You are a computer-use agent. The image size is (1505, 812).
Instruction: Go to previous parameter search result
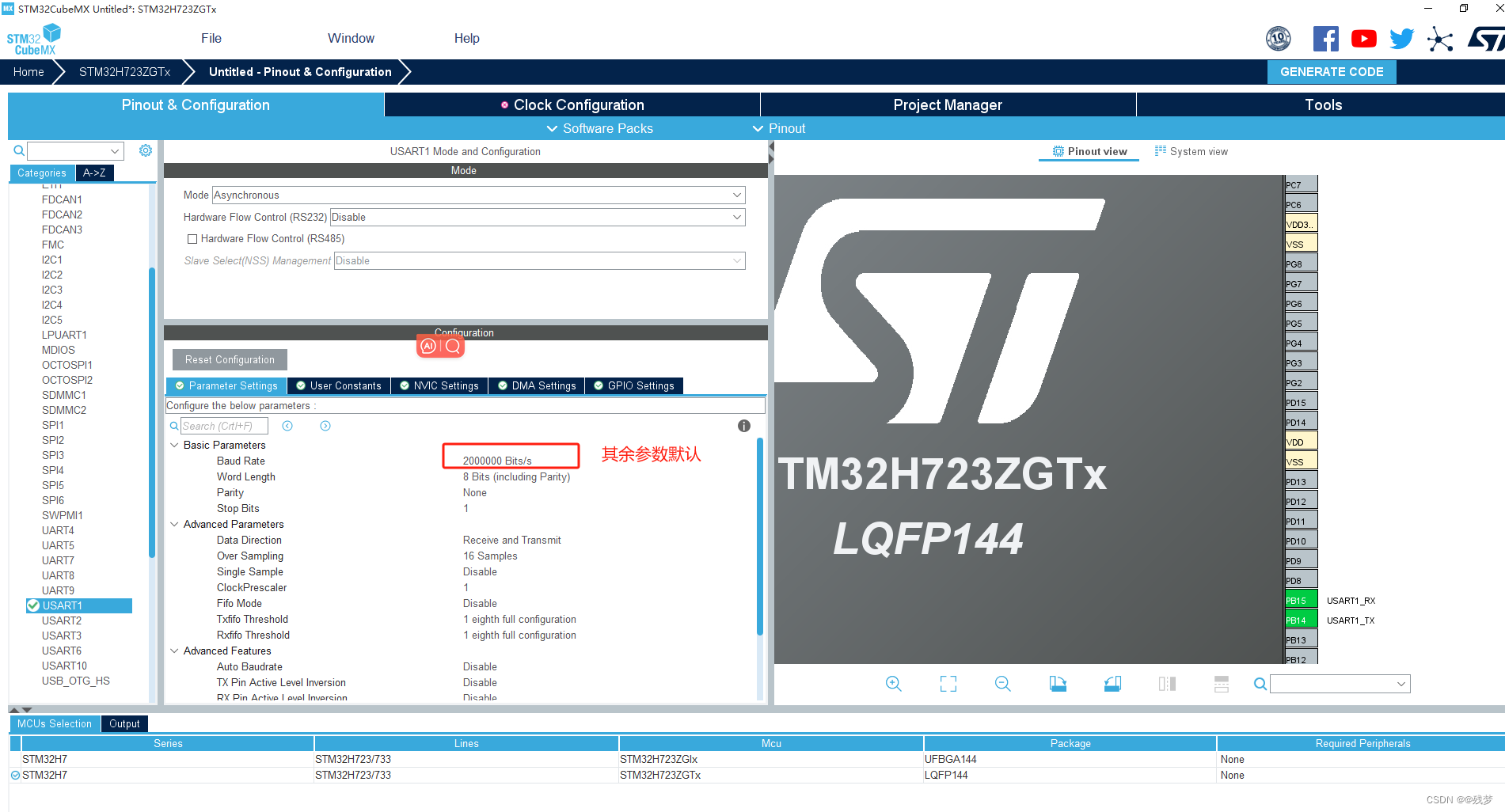coord(287,426)
